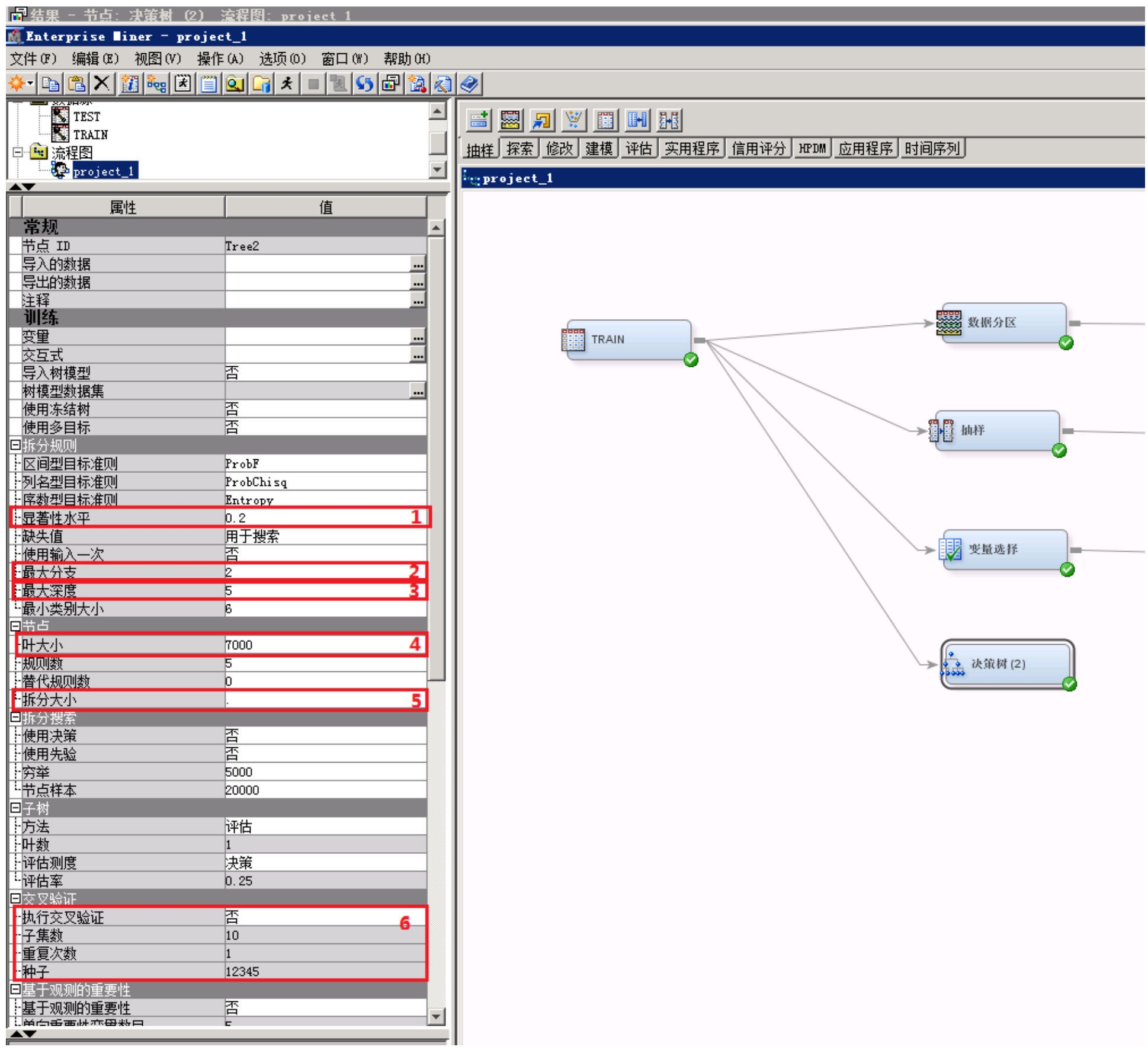Open the 导入的数据 ellipsis button
1148x1050 pixels.
(x=418, y=264)
